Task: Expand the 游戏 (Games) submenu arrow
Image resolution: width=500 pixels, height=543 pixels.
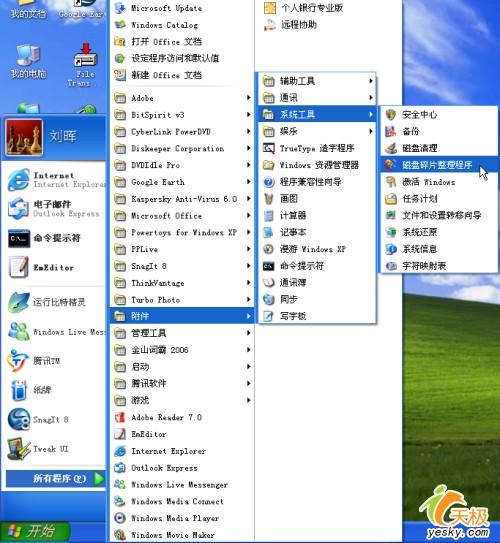Action: (248, 400)
